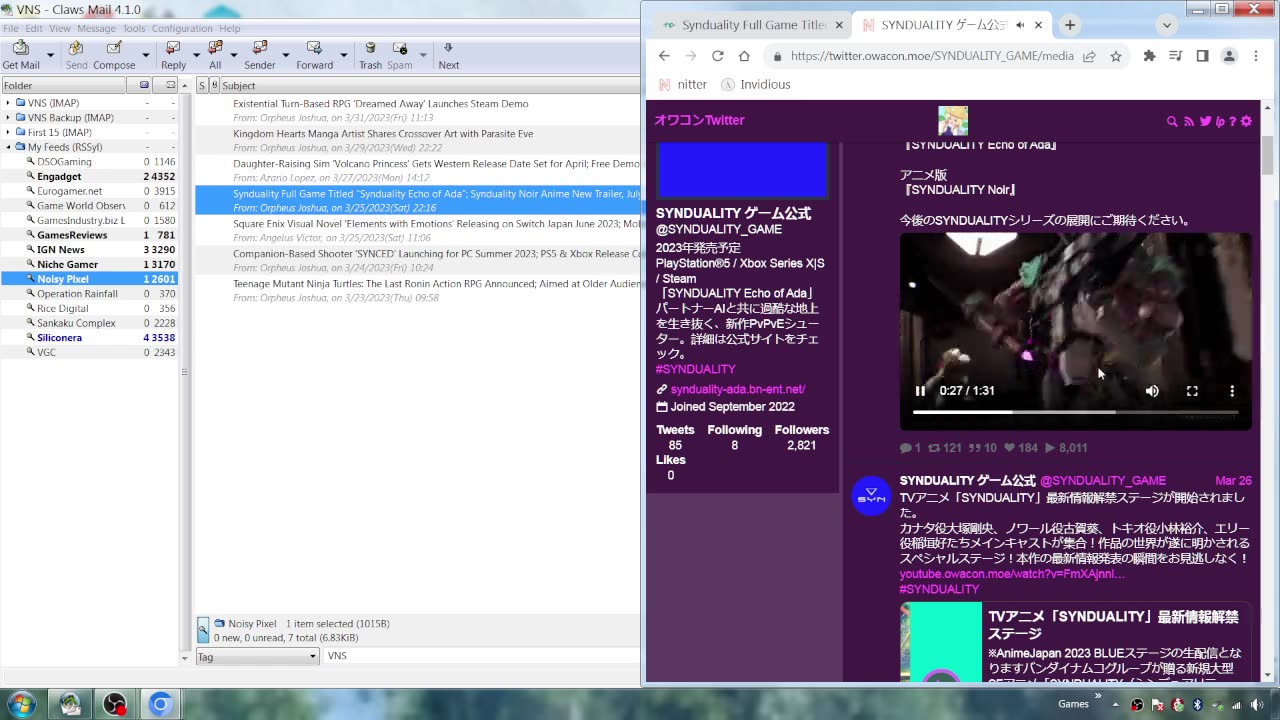The width and height of the screenshot is (1280, 720).
Task: Pause the playing video
Action: click(920, 391)
